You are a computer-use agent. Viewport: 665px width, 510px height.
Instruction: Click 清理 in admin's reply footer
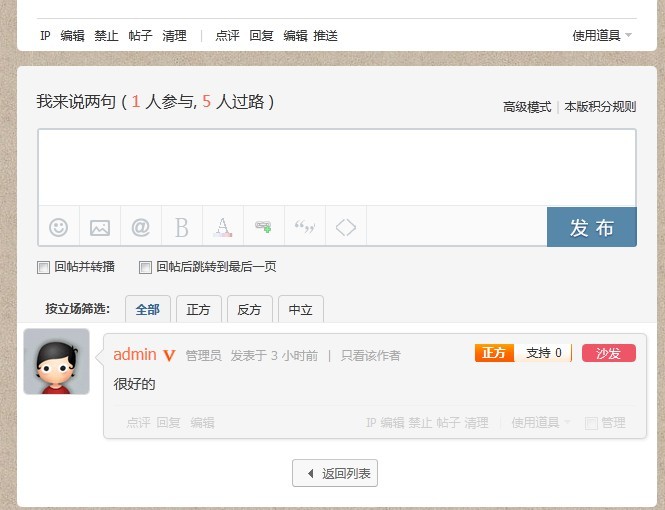[x=476, y=422]
